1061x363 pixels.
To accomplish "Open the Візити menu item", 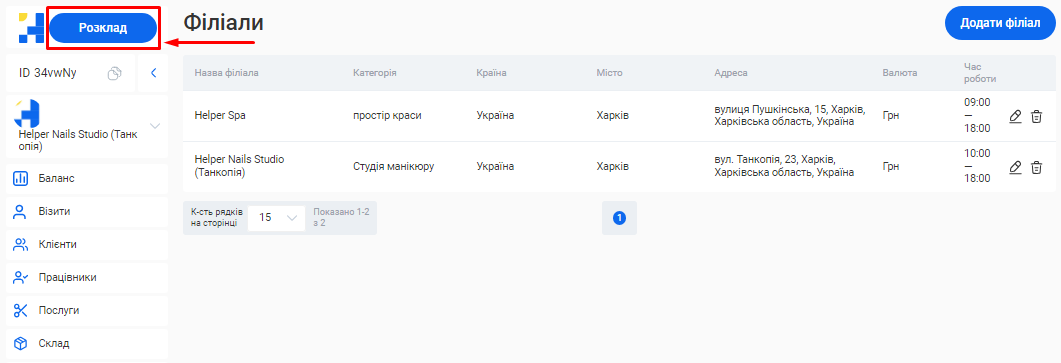I will [x=87, y=211].
